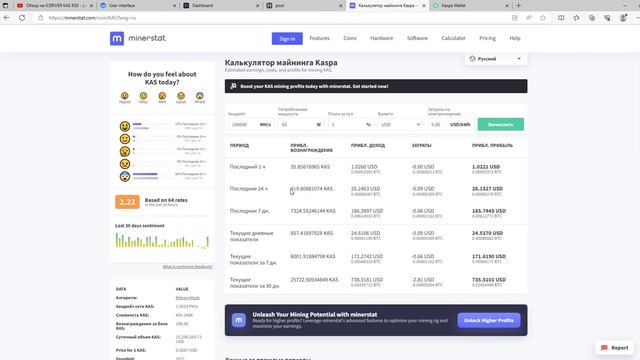Vote Upset emoji for KAS sentiment

[181, 96]
